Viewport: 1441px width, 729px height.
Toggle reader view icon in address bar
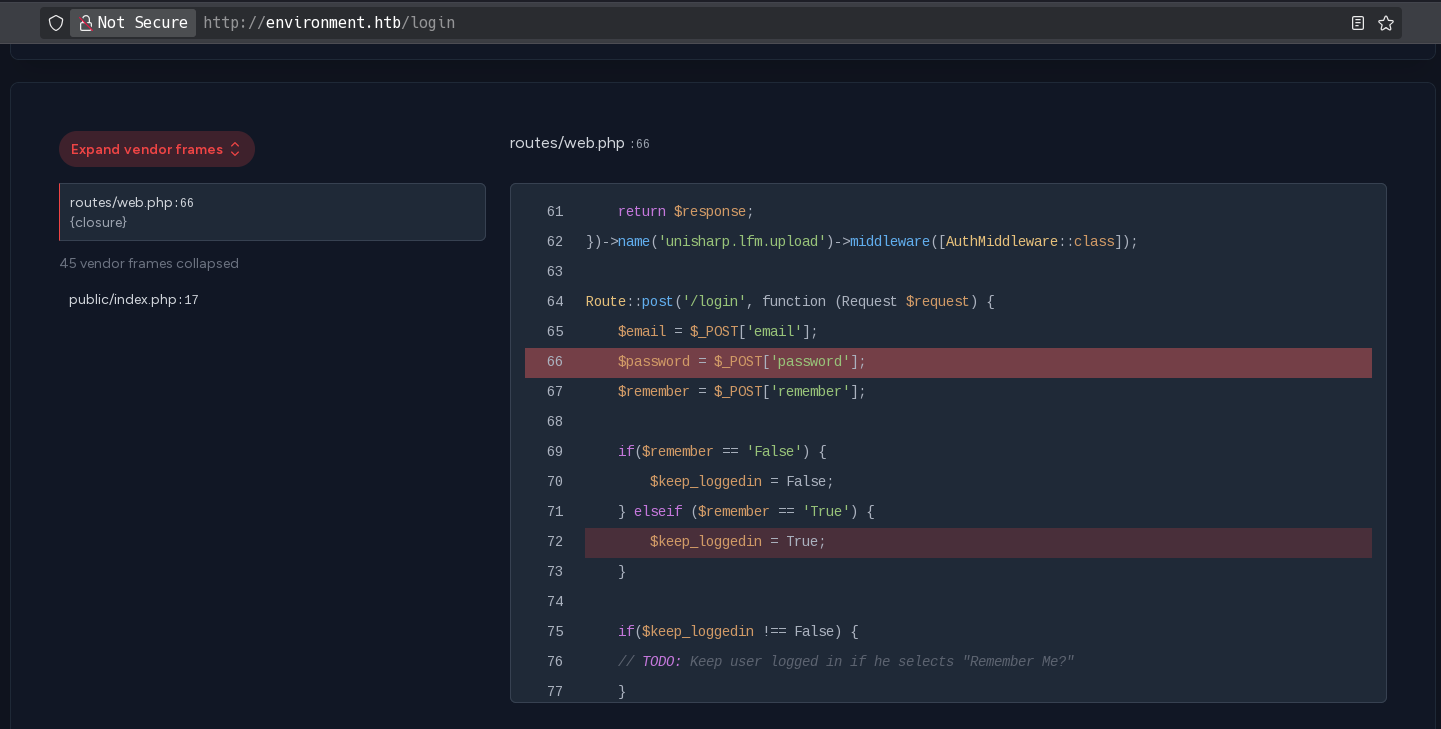1358,23
